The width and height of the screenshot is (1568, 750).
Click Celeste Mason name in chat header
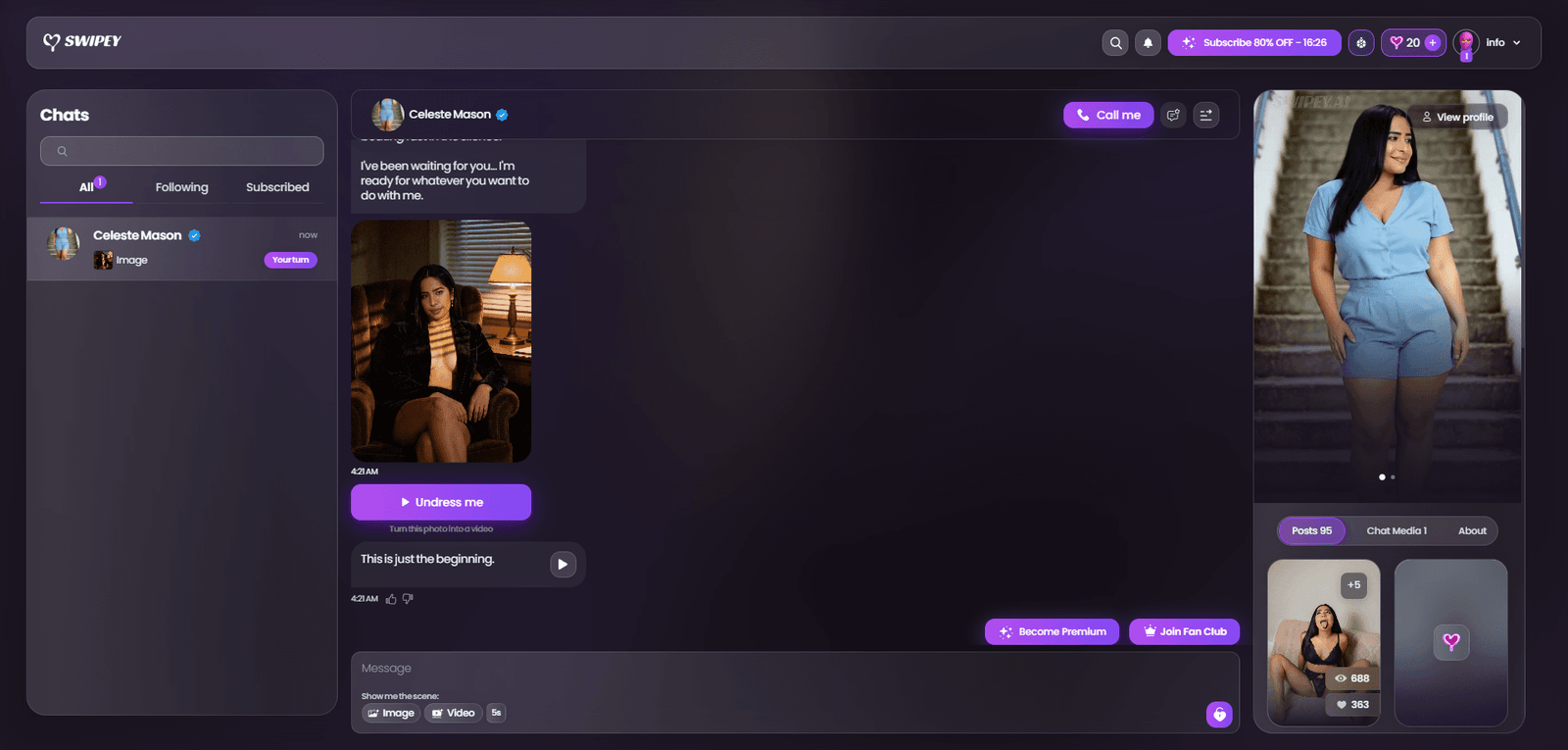(450, 115)
